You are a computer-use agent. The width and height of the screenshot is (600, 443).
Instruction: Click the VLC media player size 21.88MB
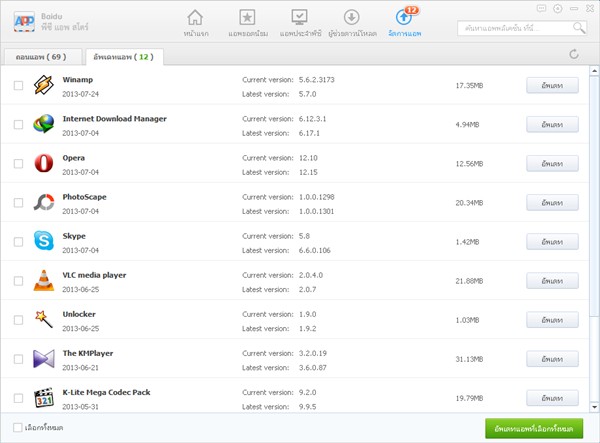[x=469, y=281]
